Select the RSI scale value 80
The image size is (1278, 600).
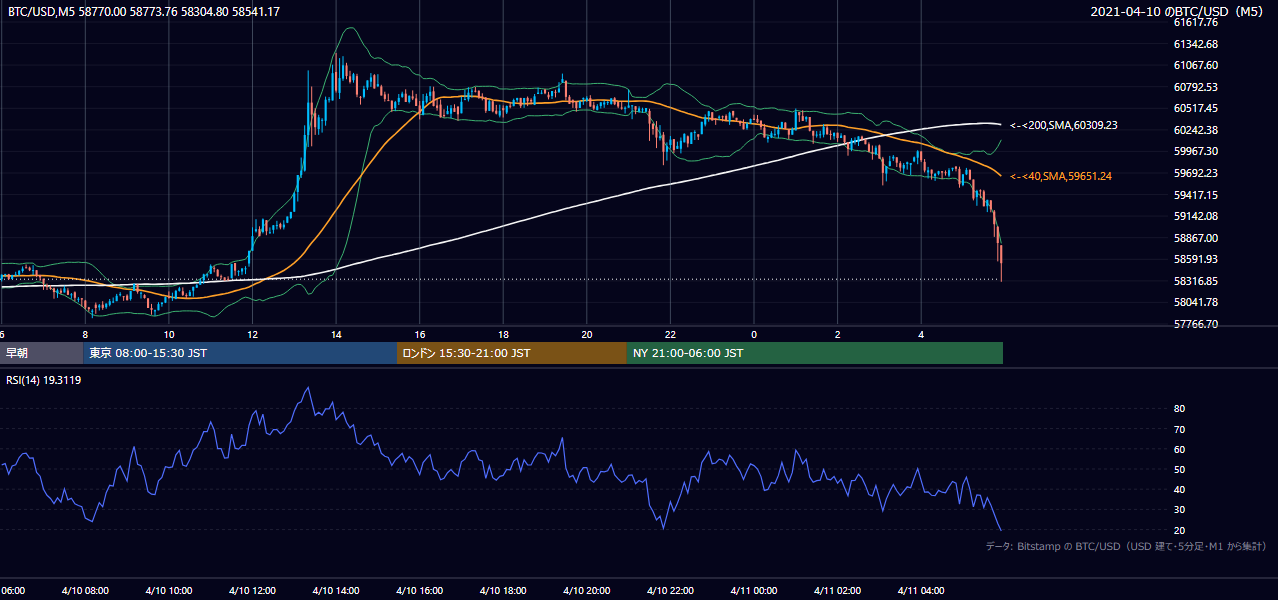(x=1180, y=409)
